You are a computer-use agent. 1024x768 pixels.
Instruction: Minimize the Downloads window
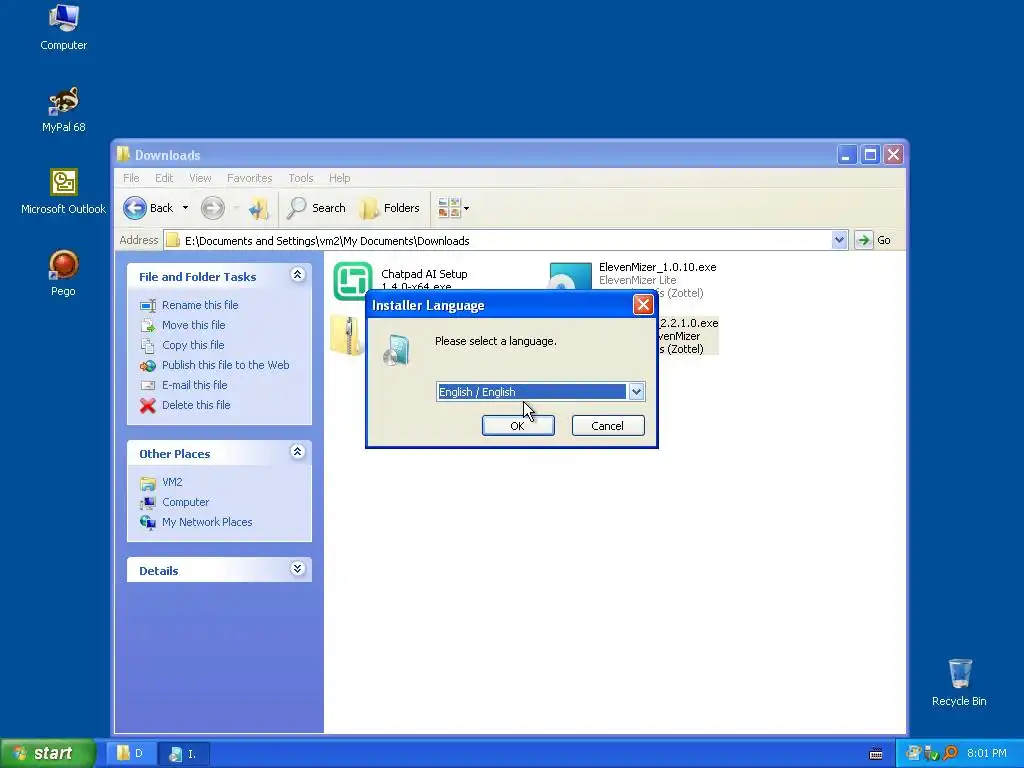(x=846, y=155)
